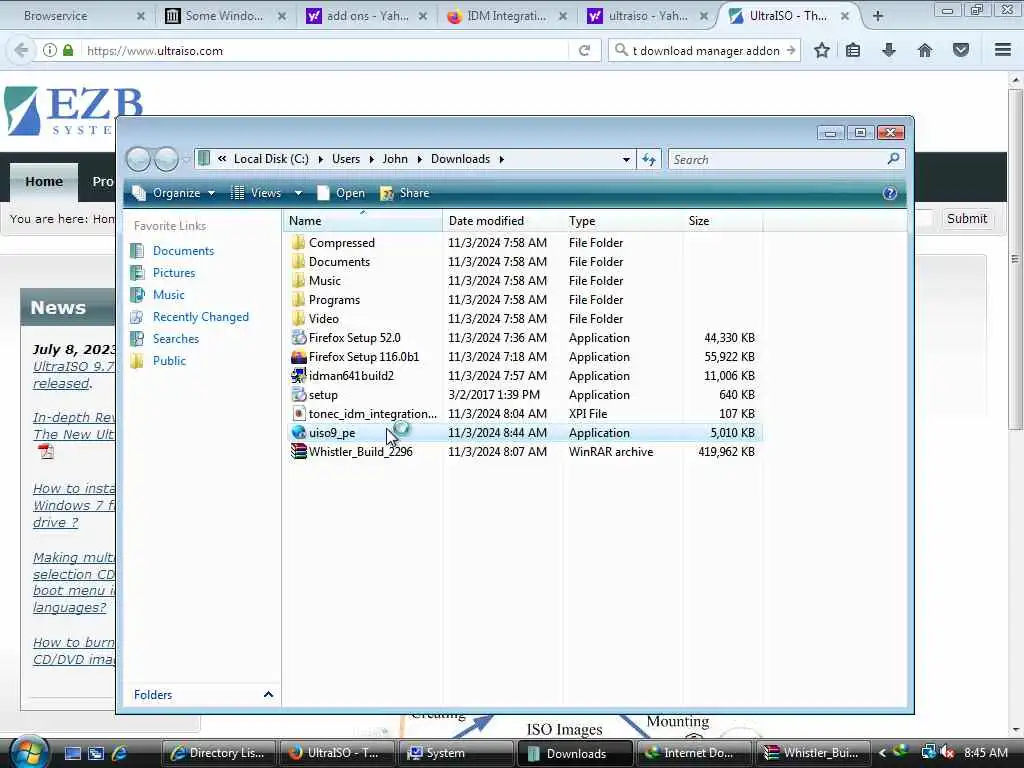1024x768 pixels.
Task: Click Windows Start orb
Action: (x=27, y=752)
